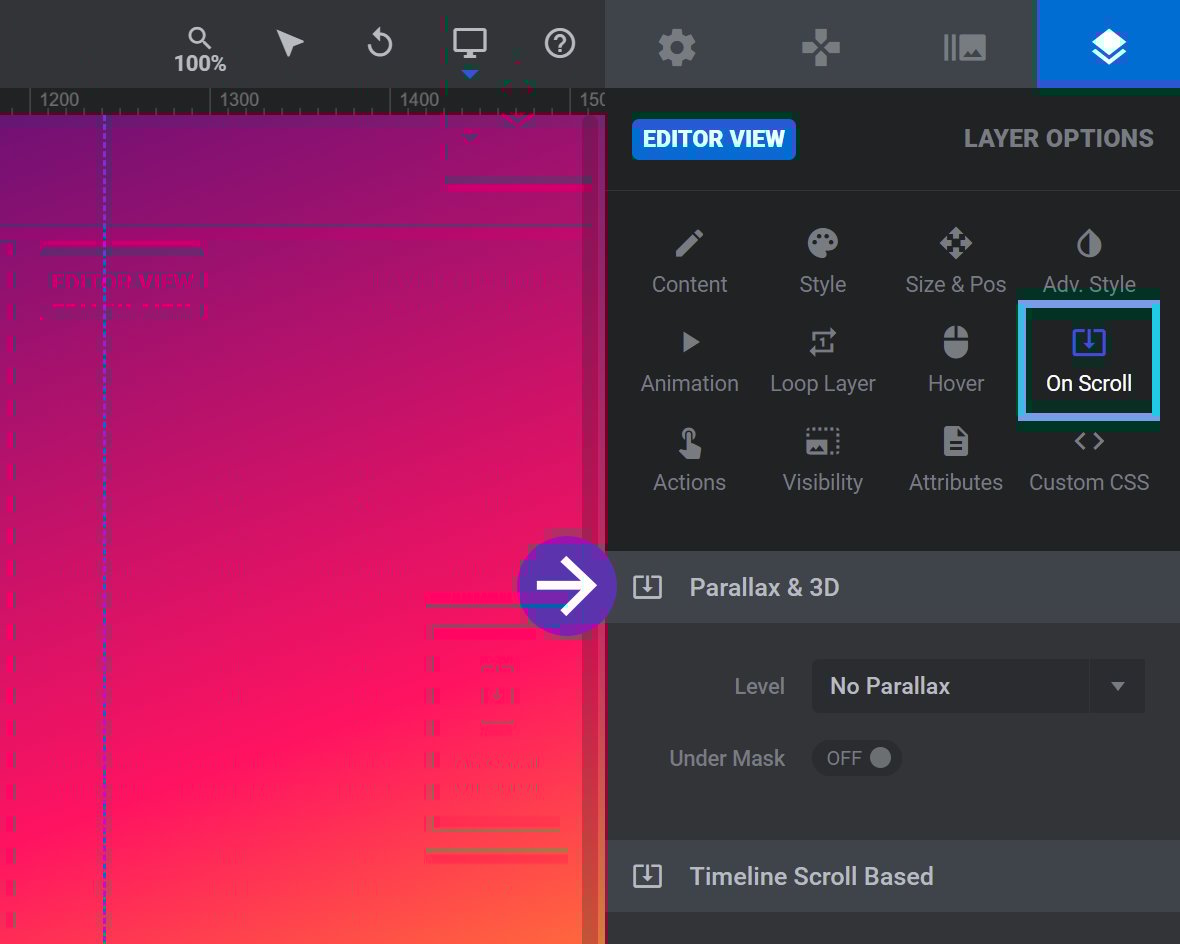1180x944 pixels.
Task: Select the pointer selection tool
Action: click(290, 44)
